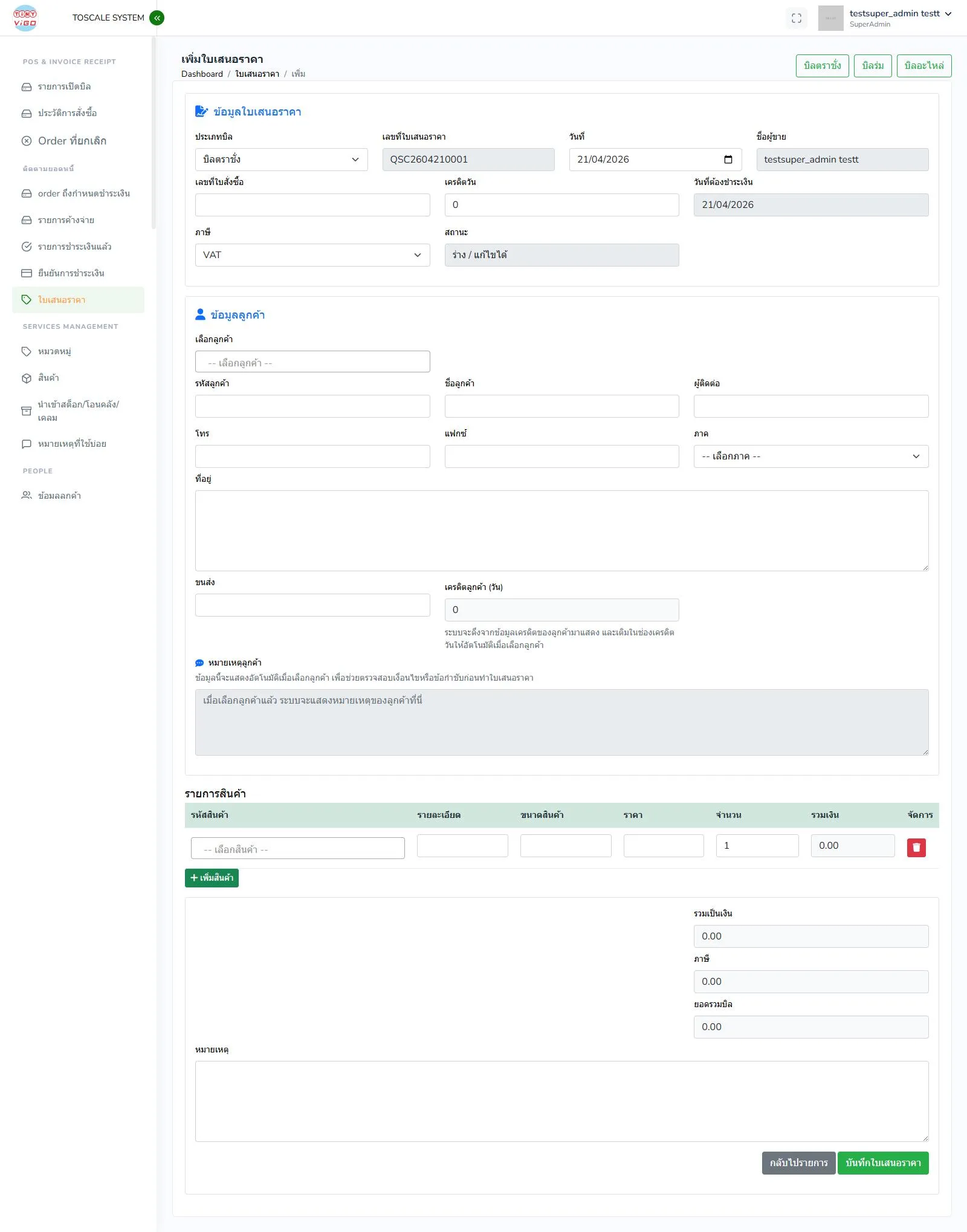Open the เลือกลูกค้า customer selector

pos(312,362)
